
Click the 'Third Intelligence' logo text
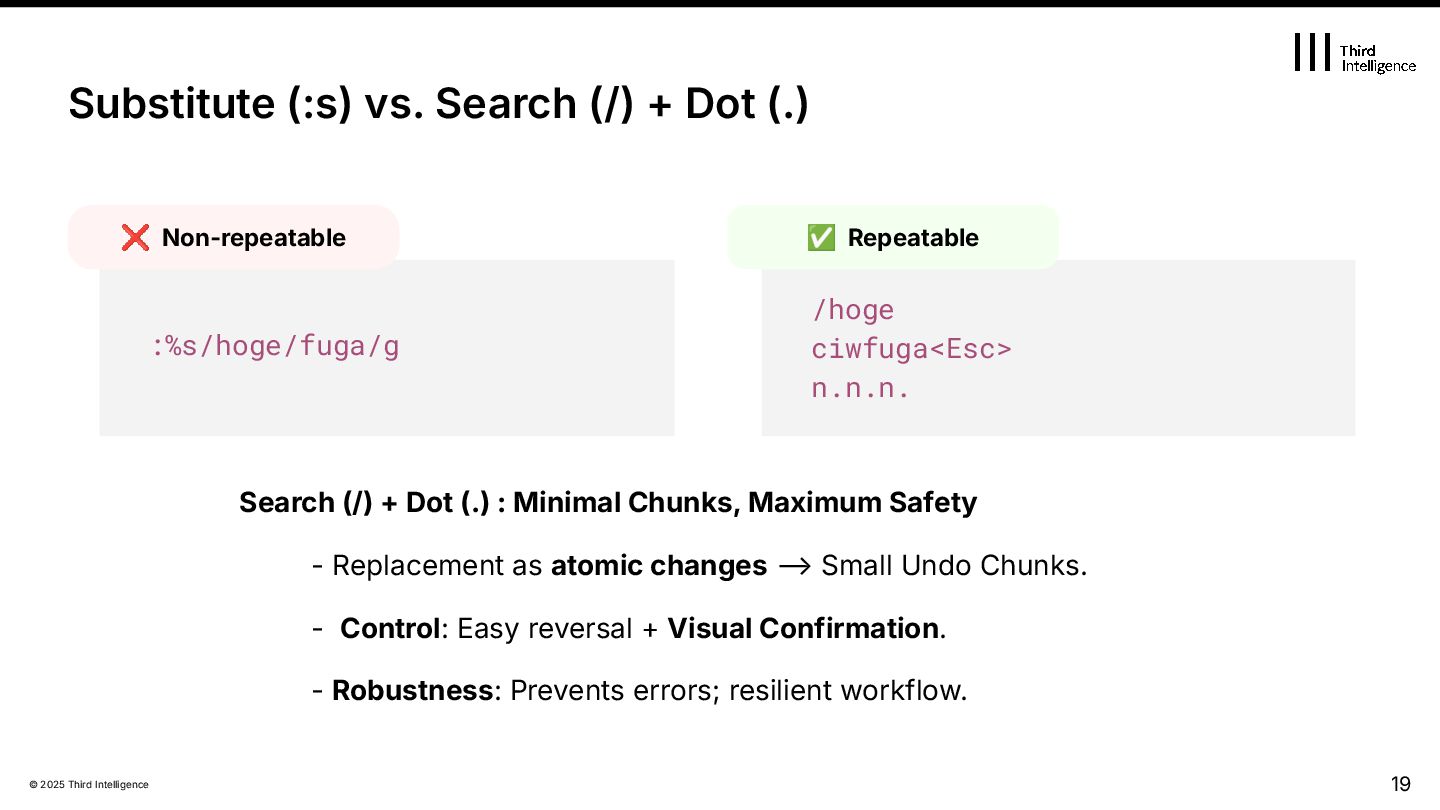[x=1377, y=58]
